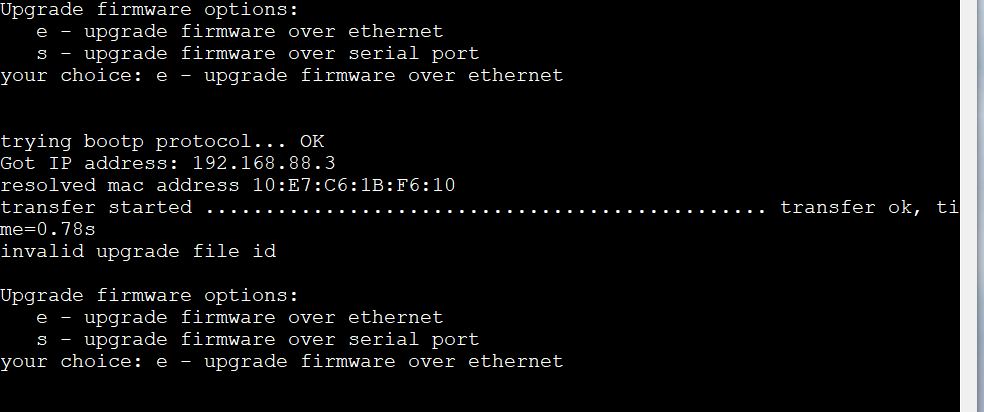Click the last 'your choice:' prompt line

pos(282,362)
